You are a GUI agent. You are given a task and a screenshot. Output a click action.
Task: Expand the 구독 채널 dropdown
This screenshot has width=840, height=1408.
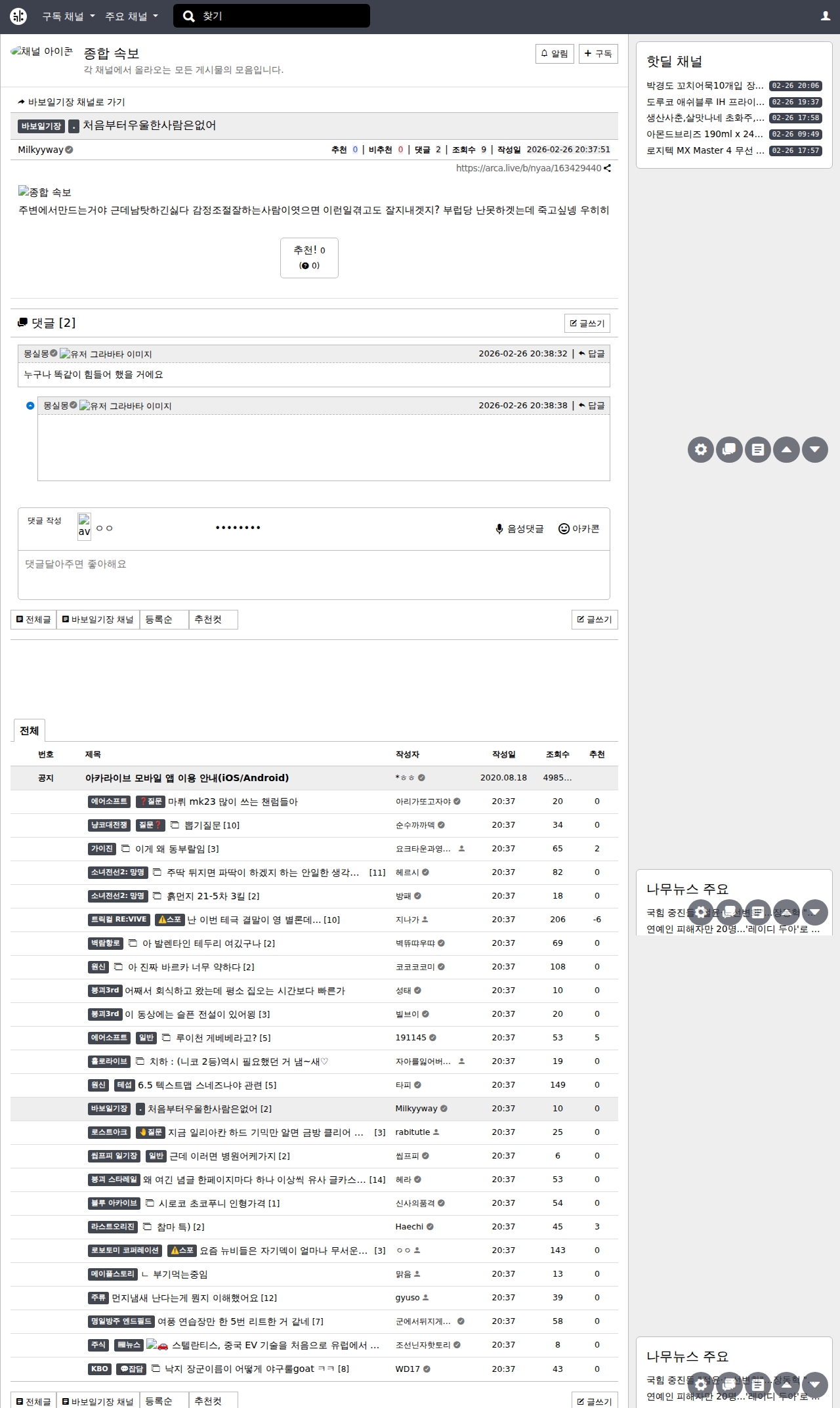68,16
